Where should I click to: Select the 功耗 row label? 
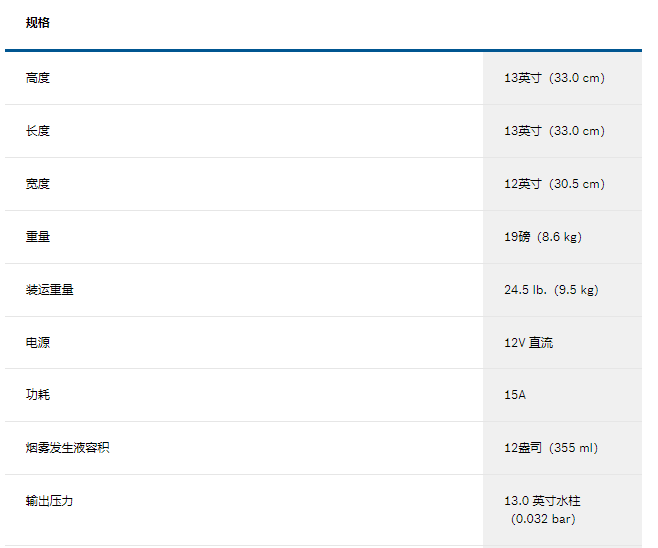(x=38, y=395)
